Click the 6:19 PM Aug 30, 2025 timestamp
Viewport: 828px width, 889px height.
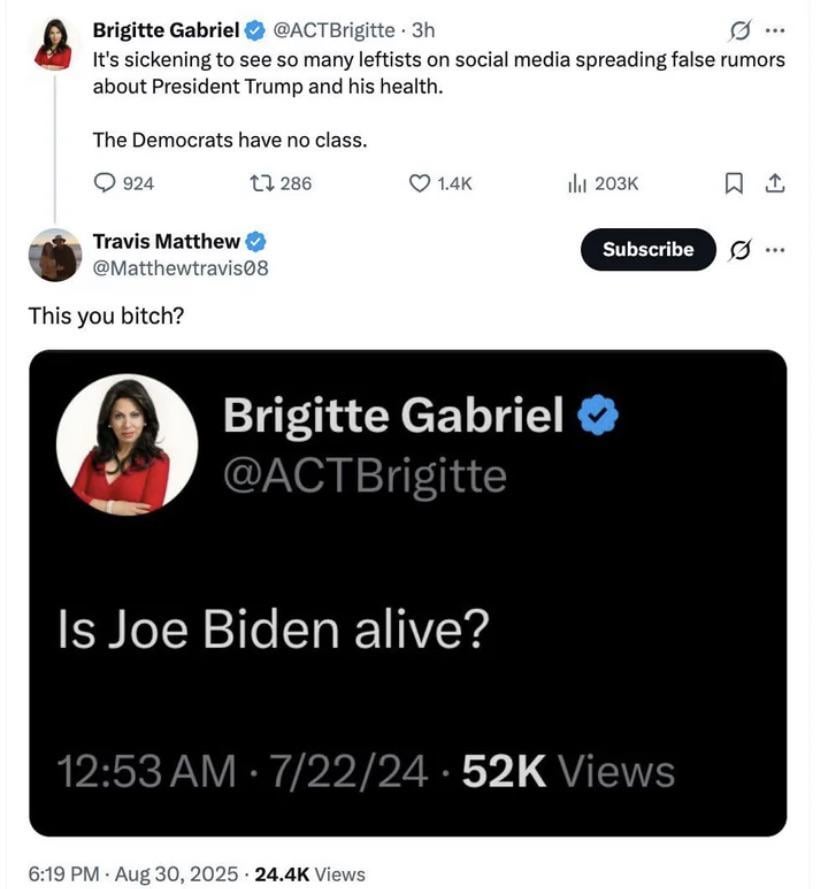pos(132,873)
